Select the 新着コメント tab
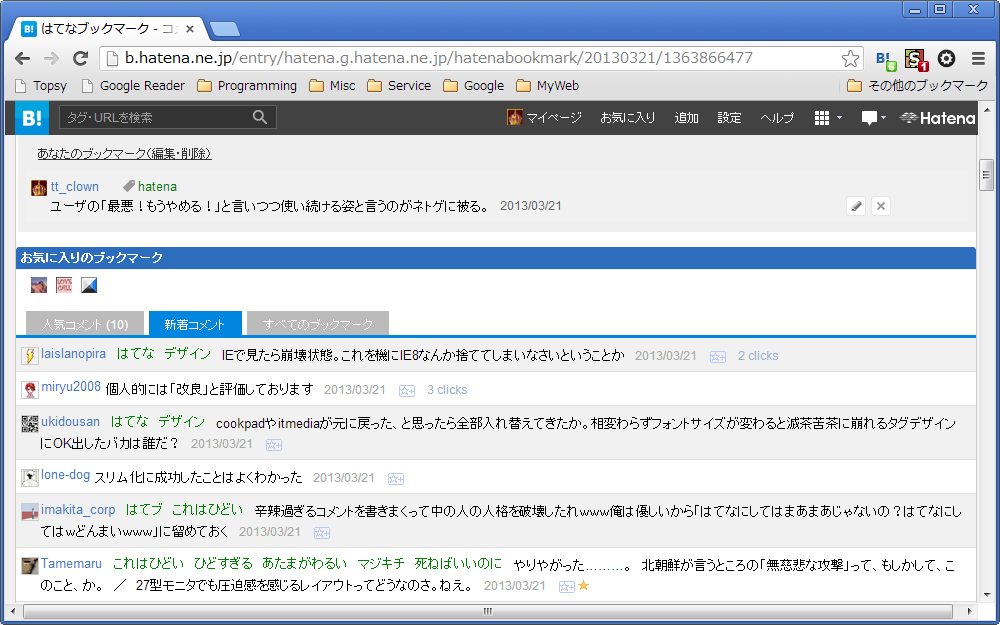The image size is (1000, 625). (195, 324)
